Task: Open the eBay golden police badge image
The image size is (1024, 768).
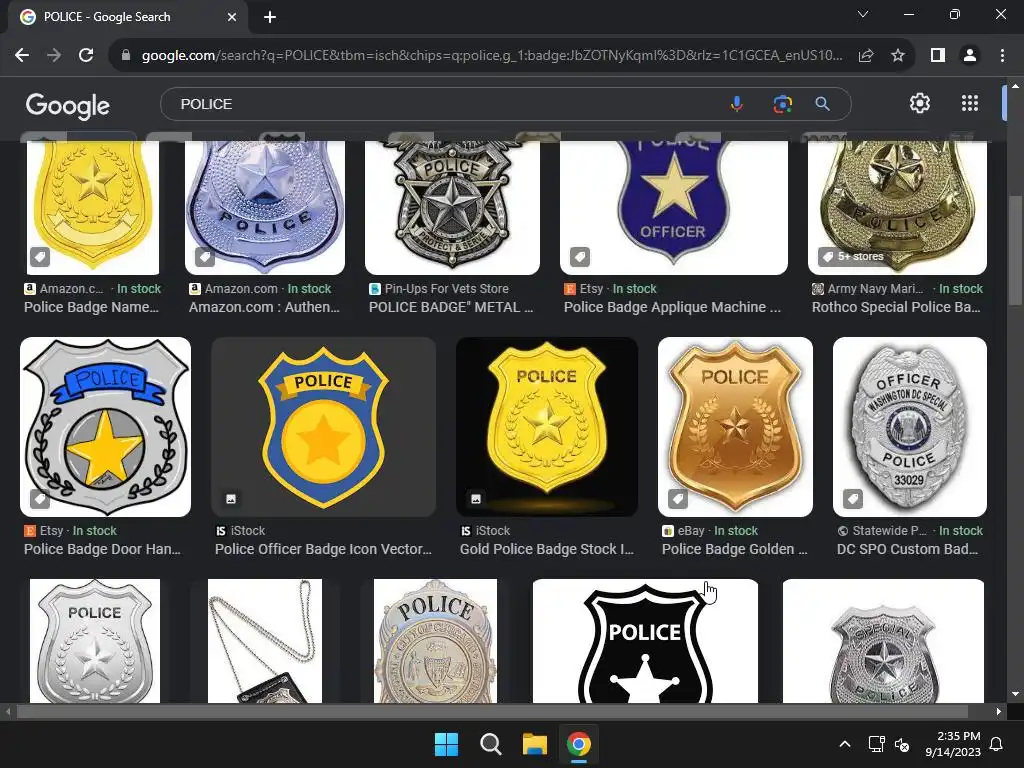Action: (x=735, y=427)
